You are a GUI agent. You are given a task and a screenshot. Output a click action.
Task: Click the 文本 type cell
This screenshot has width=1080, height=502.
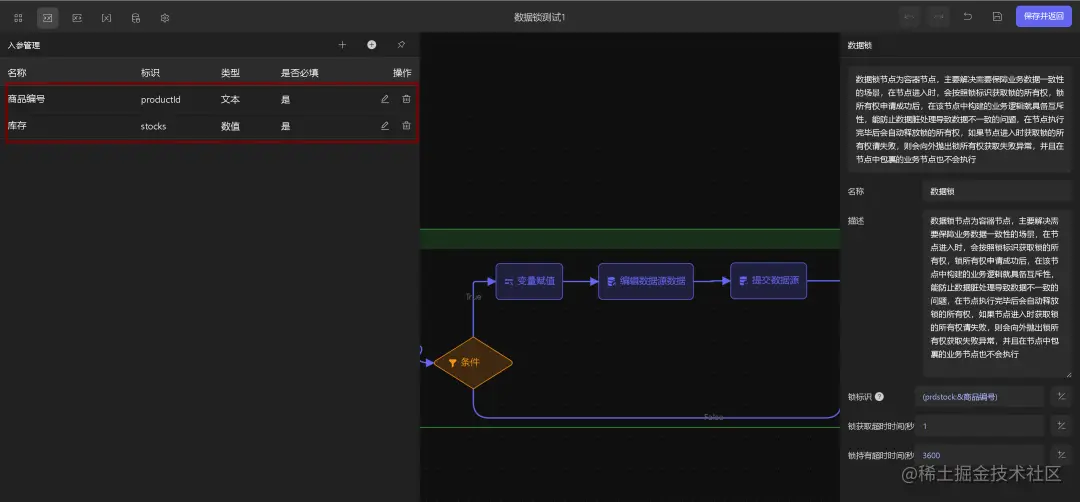[230, 99]
